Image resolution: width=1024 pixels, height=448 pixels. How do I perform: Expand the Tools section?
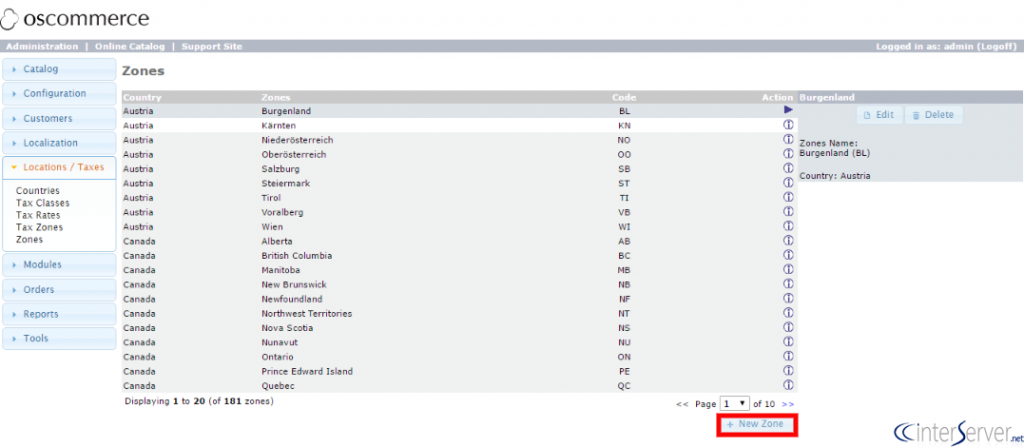click(x=59, y=338)
